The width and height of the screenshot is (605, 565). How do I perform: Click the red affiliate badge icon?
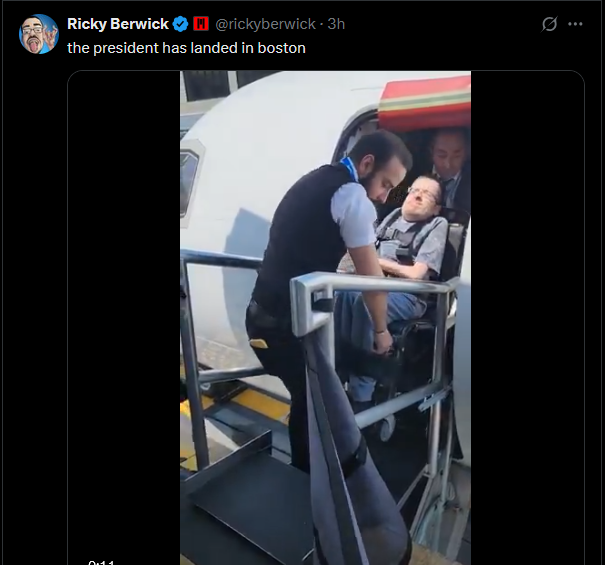(201, 24)
